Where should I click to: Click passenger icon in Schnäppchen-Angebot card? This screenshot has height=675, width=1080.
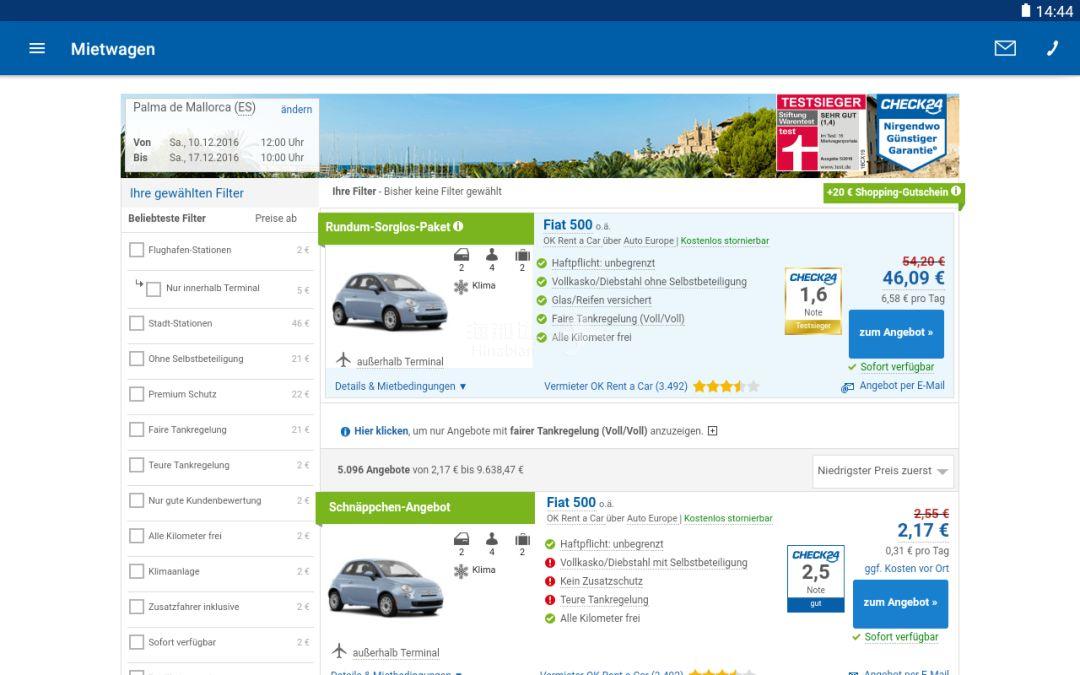(x=492, y=539)
